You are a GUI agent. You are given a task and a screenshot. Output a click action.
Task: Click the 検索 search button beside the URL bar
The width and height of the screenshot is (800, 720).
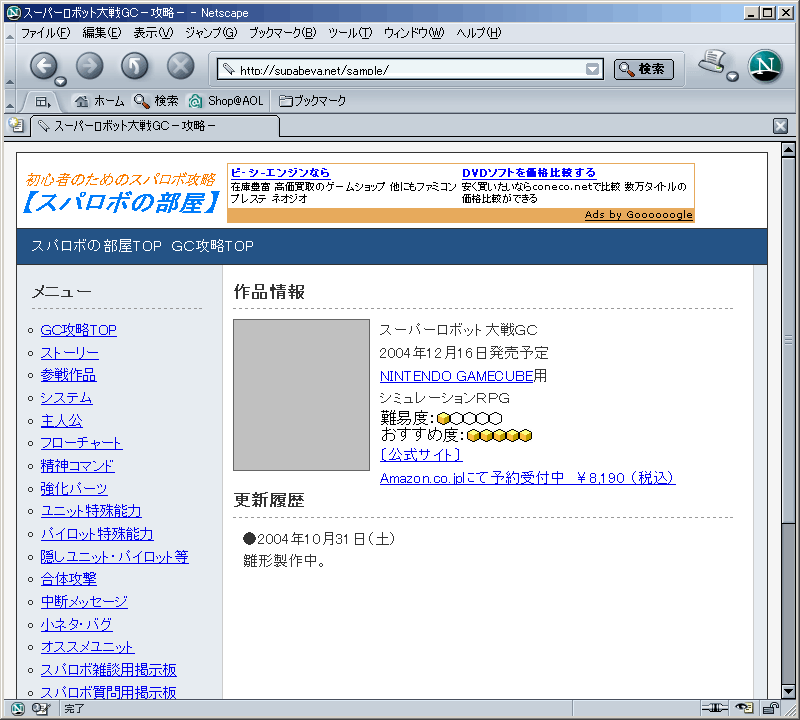point(643,69)
